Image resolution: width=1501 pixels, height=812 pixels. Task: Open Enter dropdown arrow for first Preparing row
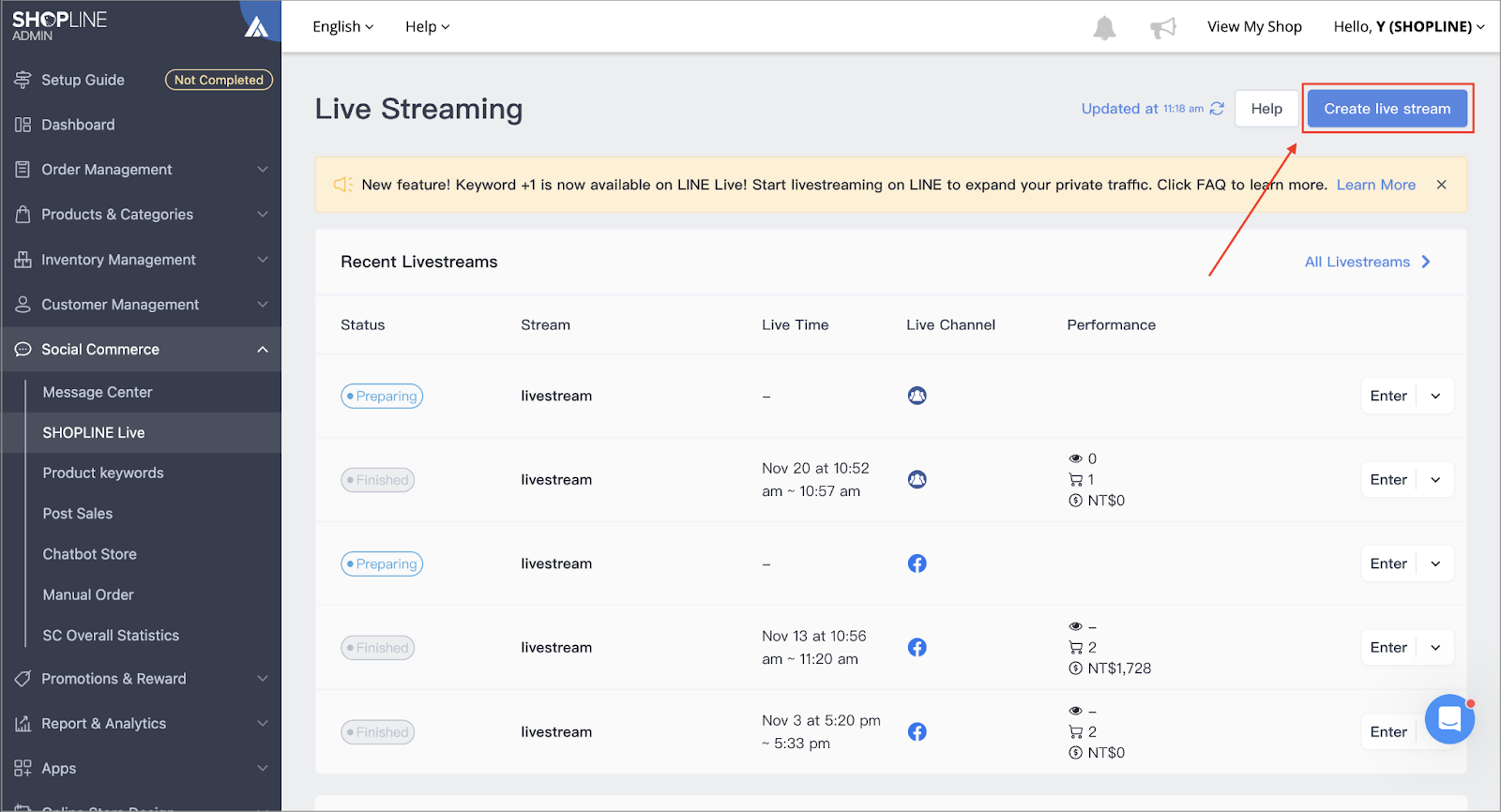pyautogui.click(x=1435, y=396)
